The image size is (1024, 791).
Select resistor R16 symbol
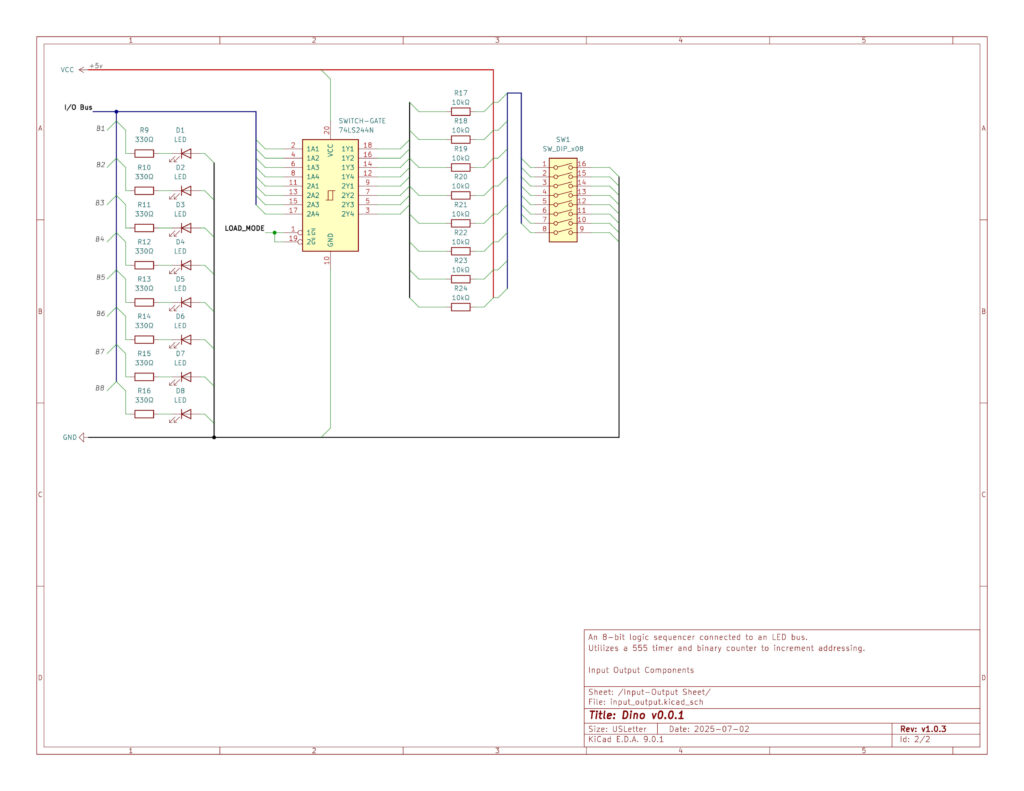point(144,414)
